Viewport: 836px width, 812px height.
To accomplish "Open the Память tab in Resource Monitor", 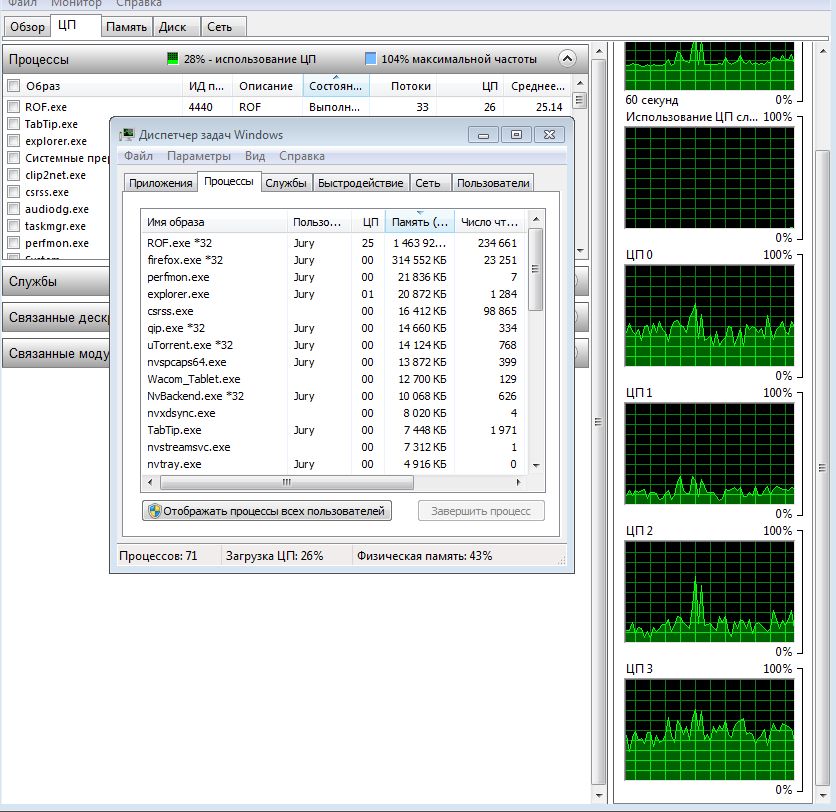I will 127,27.
